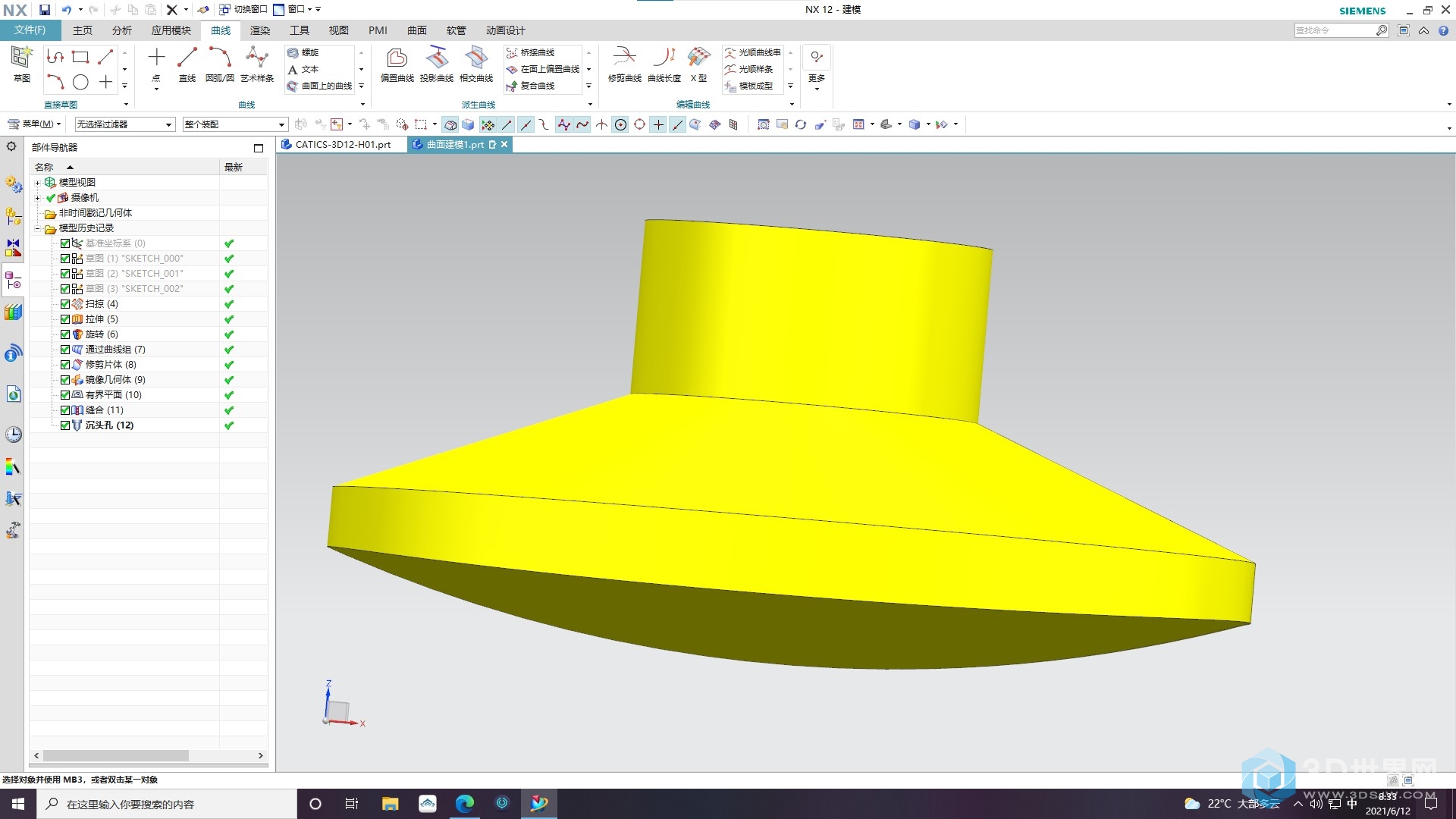
Task: Maximize the 部件导航器 panel
Action: coord(259,148)
